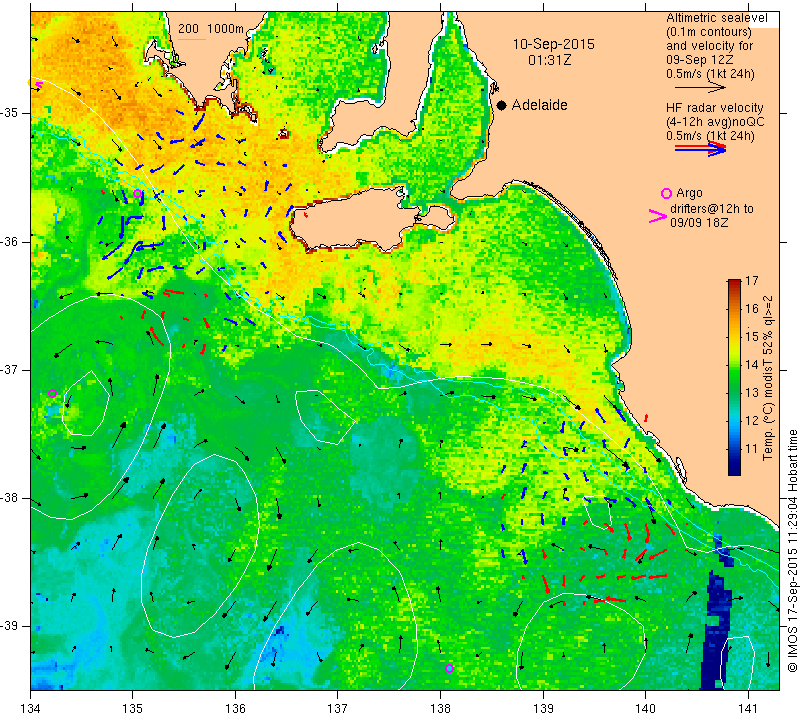Click the 138 longitude axis label
Screen dimensions: 800x720
click(440, 708)
